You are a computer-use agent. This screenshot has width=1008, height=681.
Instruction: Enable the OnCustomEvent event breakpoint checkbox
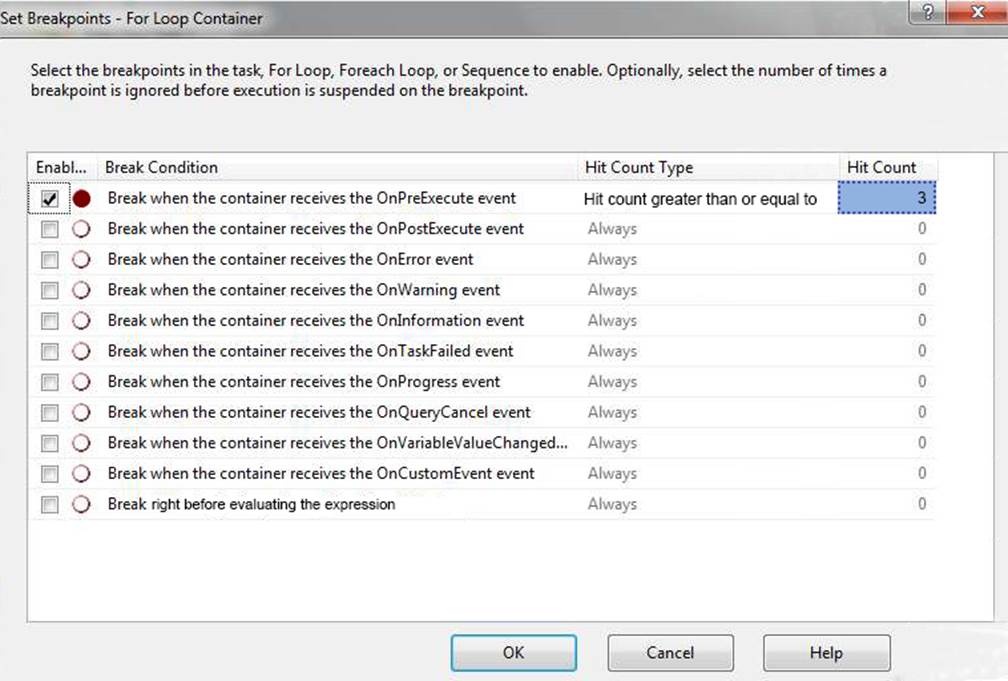(50, 474)
